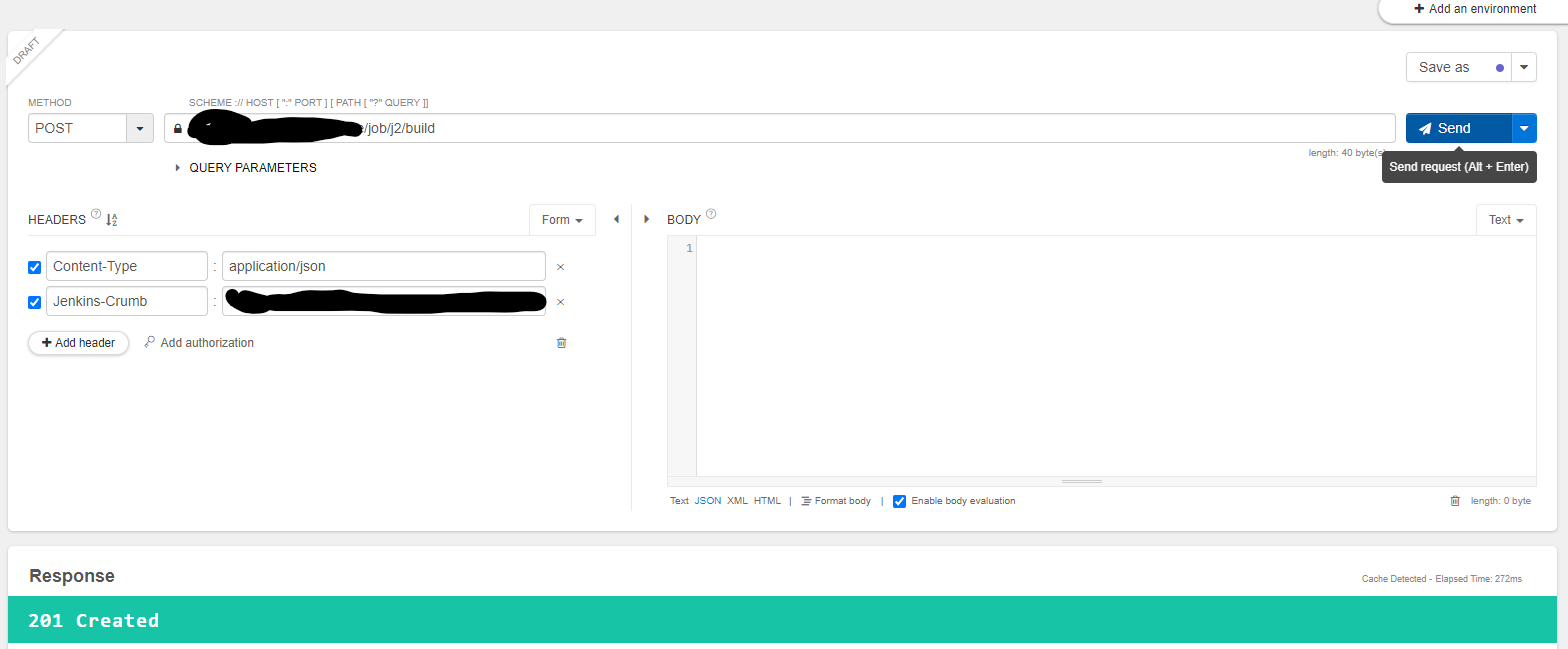Delete all headers trash icon
The width and height of the screenshot is (1568, 649).
pyautogui.click(x=561, y=343)
